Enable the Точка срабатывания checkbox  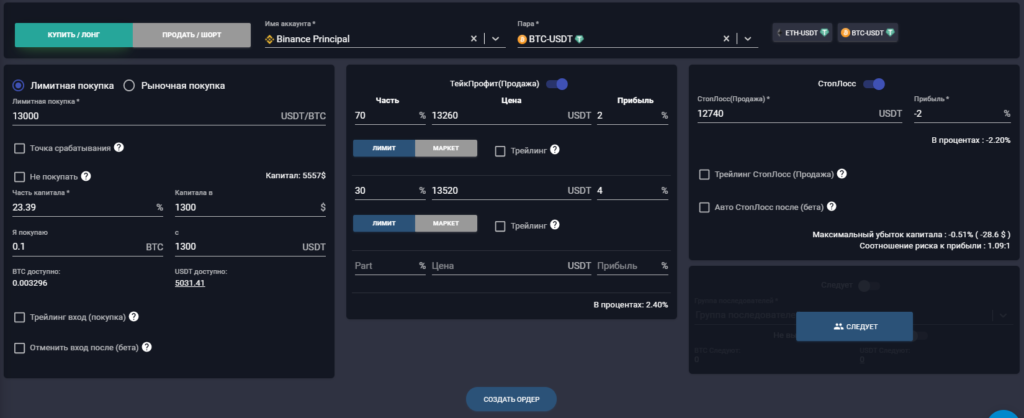point(20,148)
